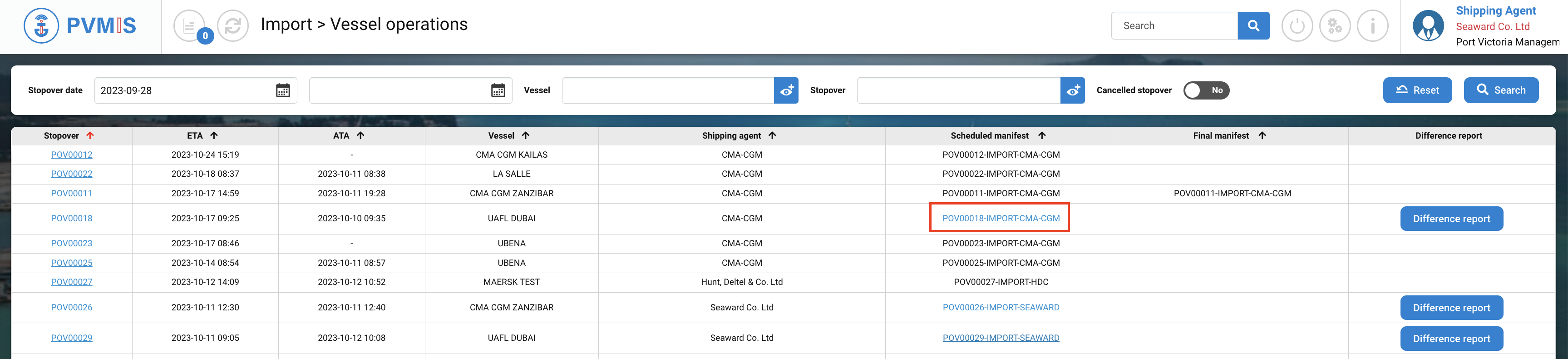The image size is (1568, 359).
Task: Sort table by Final manifest column
Action: click(x=1262, y=135)
